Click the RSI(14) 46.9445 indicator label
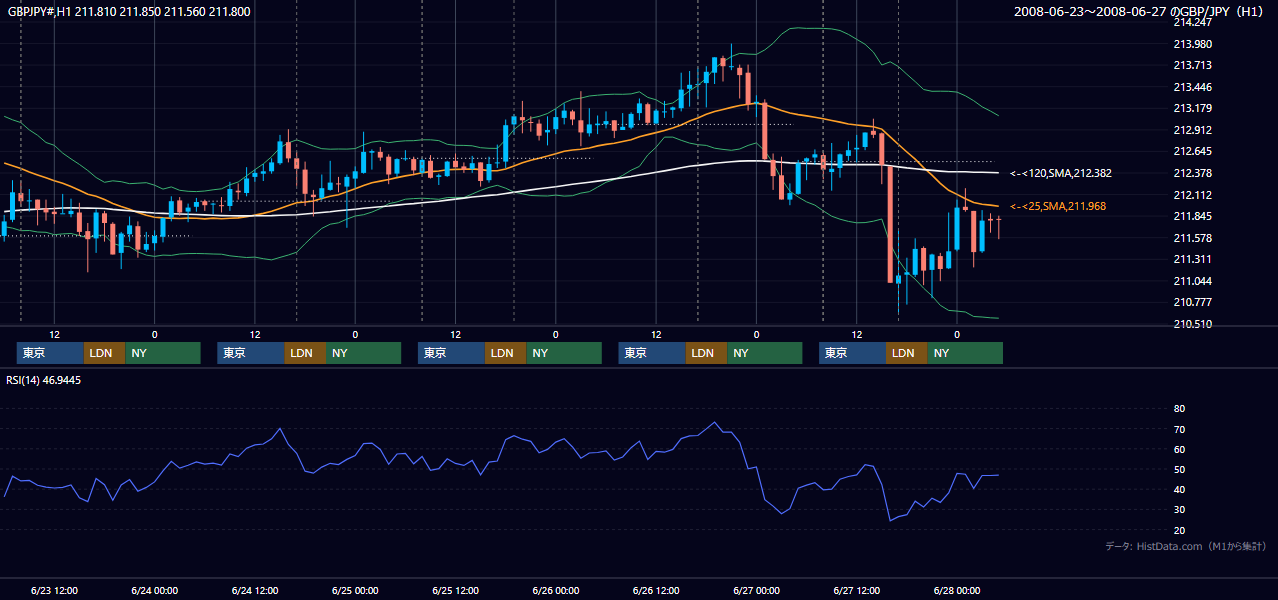The image size is (1278, 600). [x=44, y=380]
